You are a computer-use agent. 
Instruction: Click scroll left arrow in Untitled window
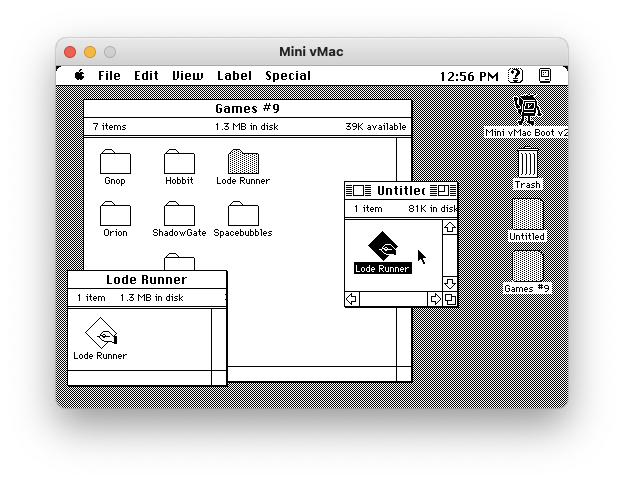pos(352,299)
